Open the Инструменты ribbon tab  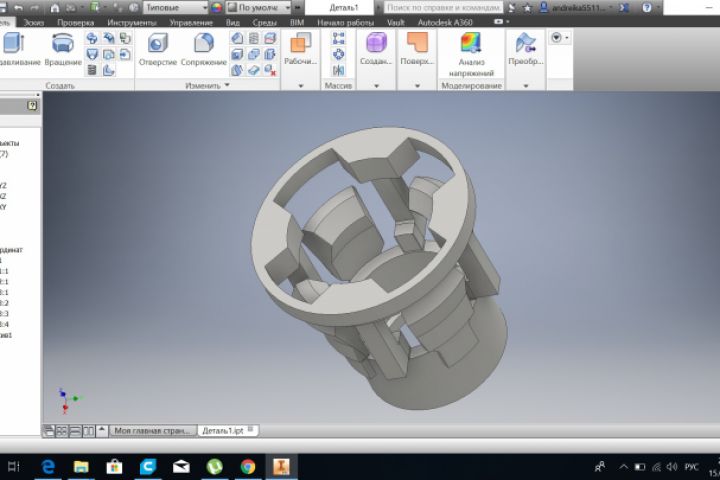[132, 22]
